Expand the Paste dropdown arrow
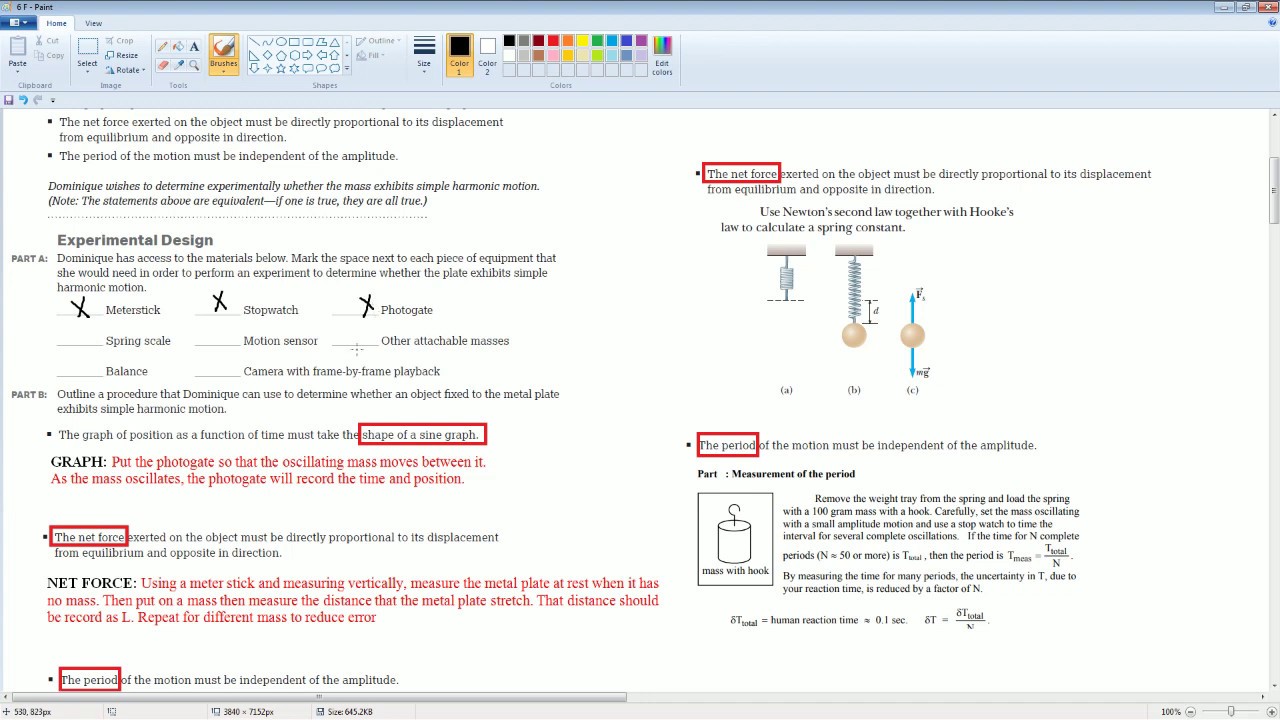This screenshot has width=1280, height=720. point(18,70)
